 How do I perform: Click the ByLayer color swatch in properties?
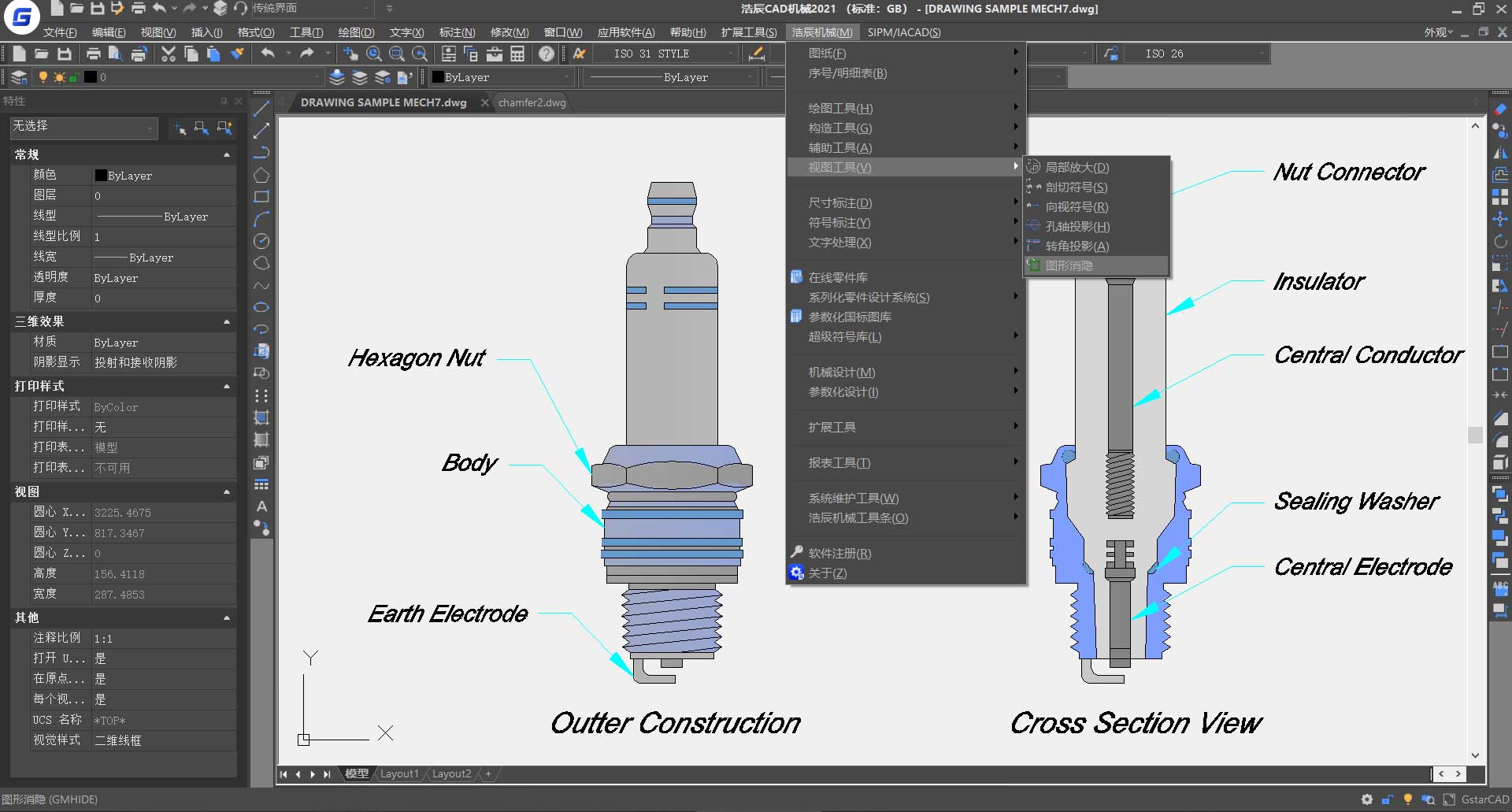pos(101,176)
